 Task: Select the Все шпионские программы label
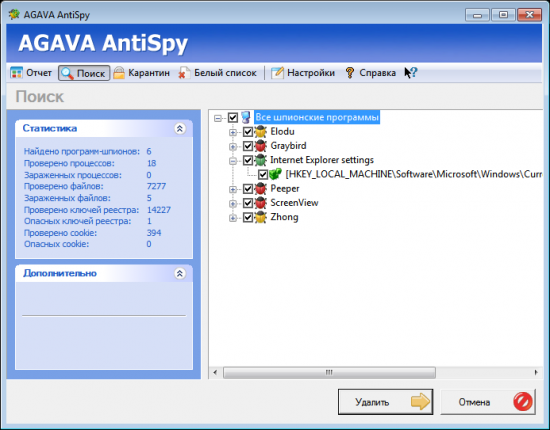[x=317, y=117]
